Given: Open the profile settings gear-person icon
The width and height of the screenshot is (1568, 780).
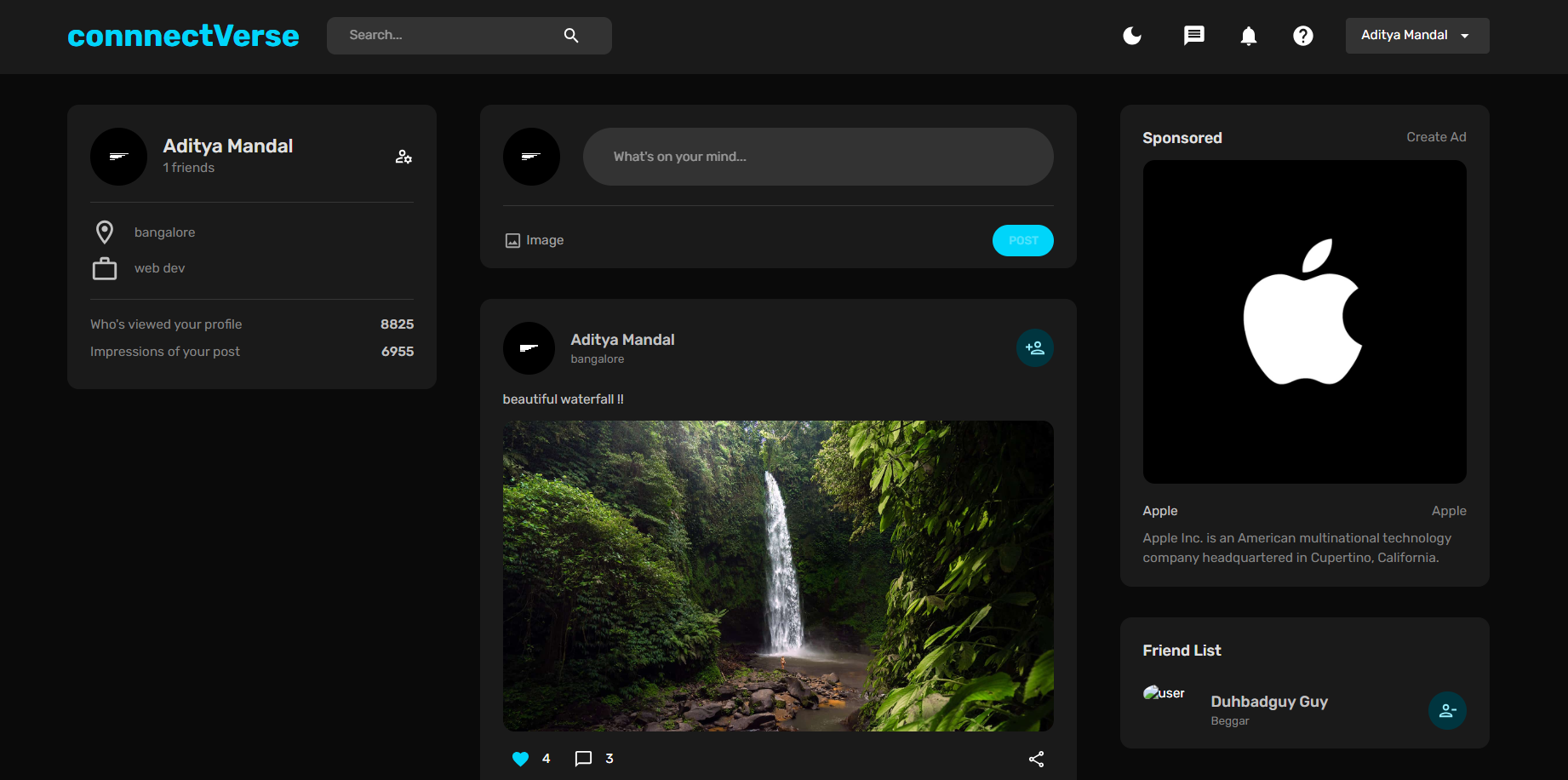Looking at the screenshot, I should click(x=403, y=157).
